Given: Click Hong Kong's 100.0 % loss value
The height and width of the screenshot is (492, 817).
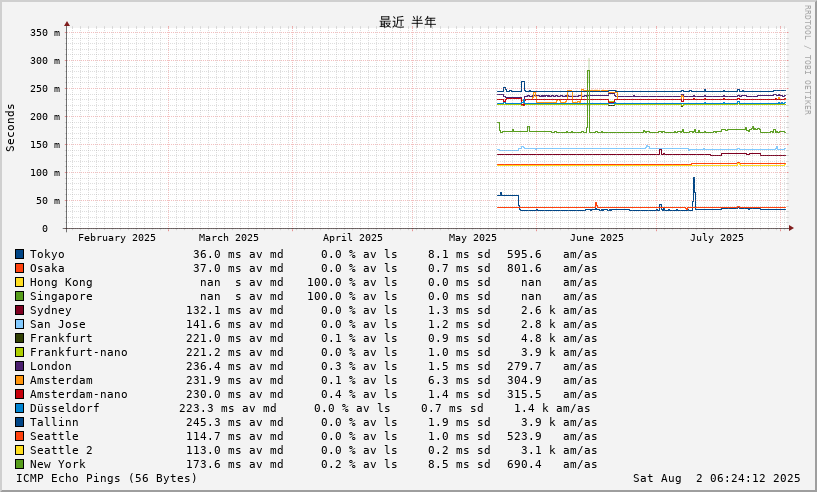Looking at the screenshot, I should tap(331, 282).
